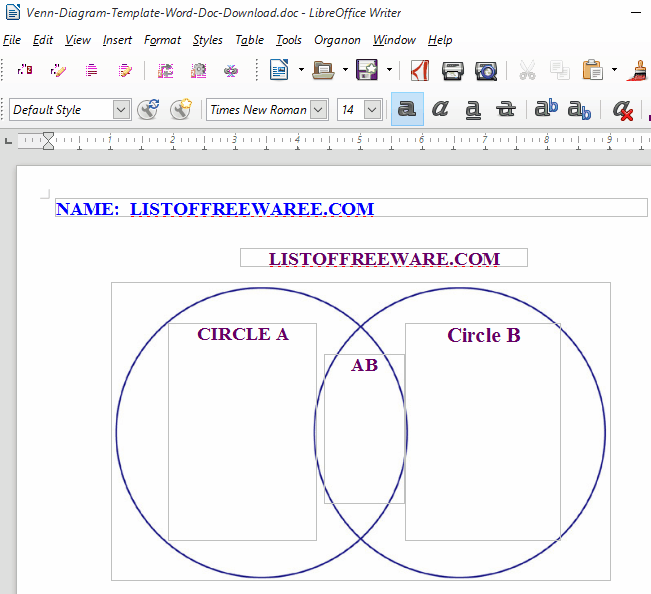
Task: Click the Save document icon
Action: click(x=367, y=70)
